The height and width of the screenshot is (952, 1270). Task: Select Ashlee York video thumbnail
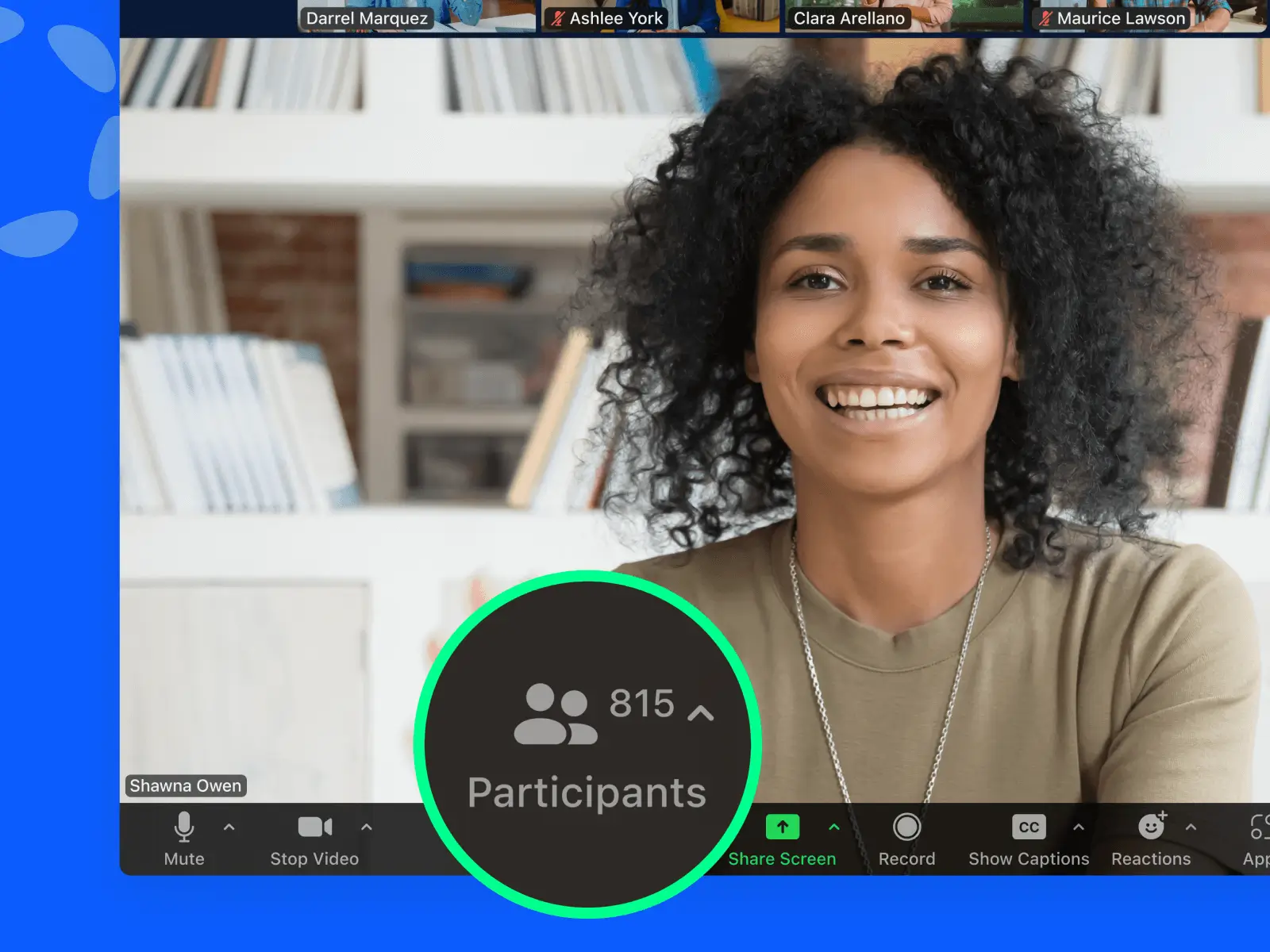coord(660,16)
